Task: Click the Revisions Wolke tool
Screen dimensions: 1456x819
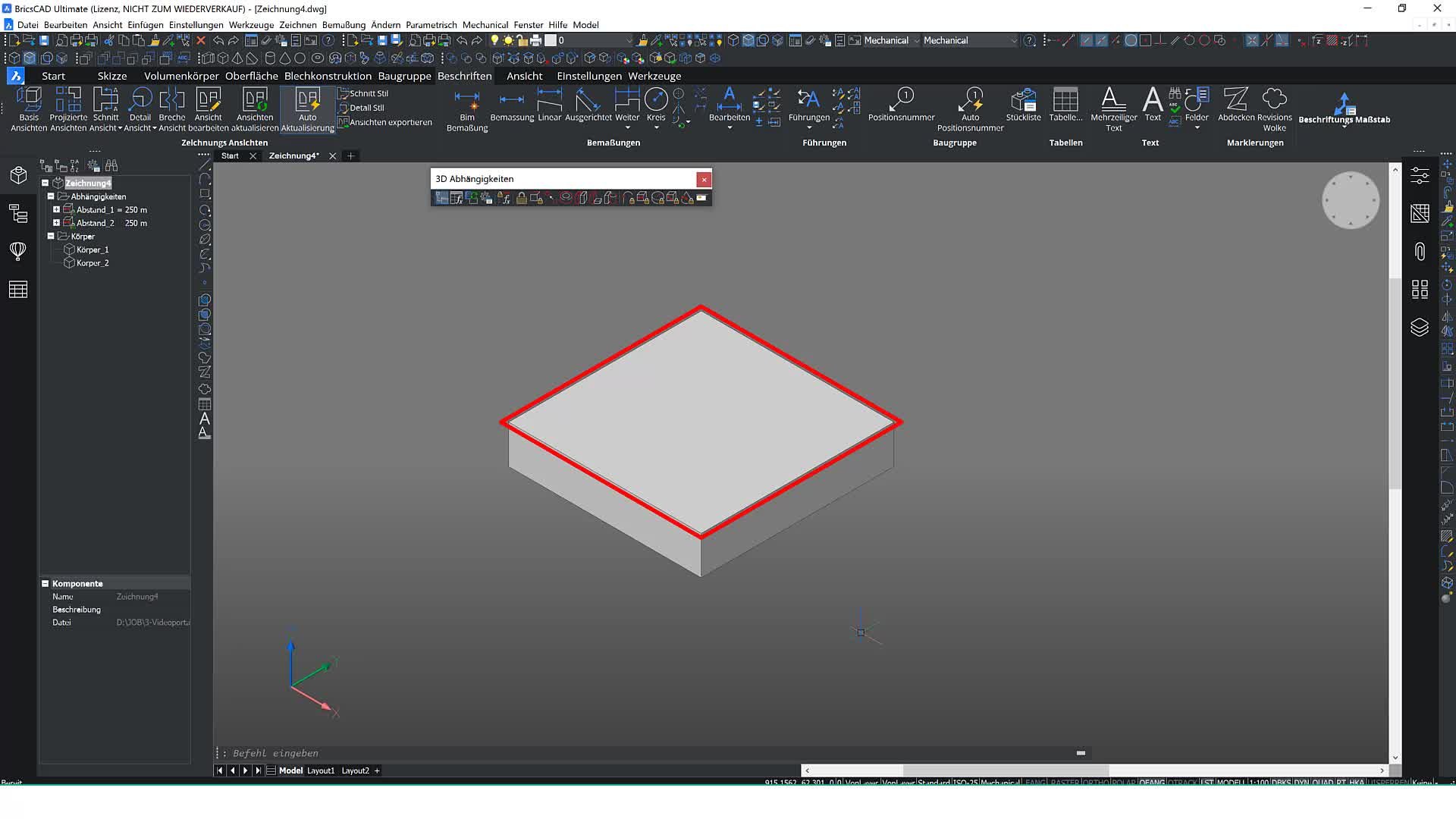Action: 1275,110
